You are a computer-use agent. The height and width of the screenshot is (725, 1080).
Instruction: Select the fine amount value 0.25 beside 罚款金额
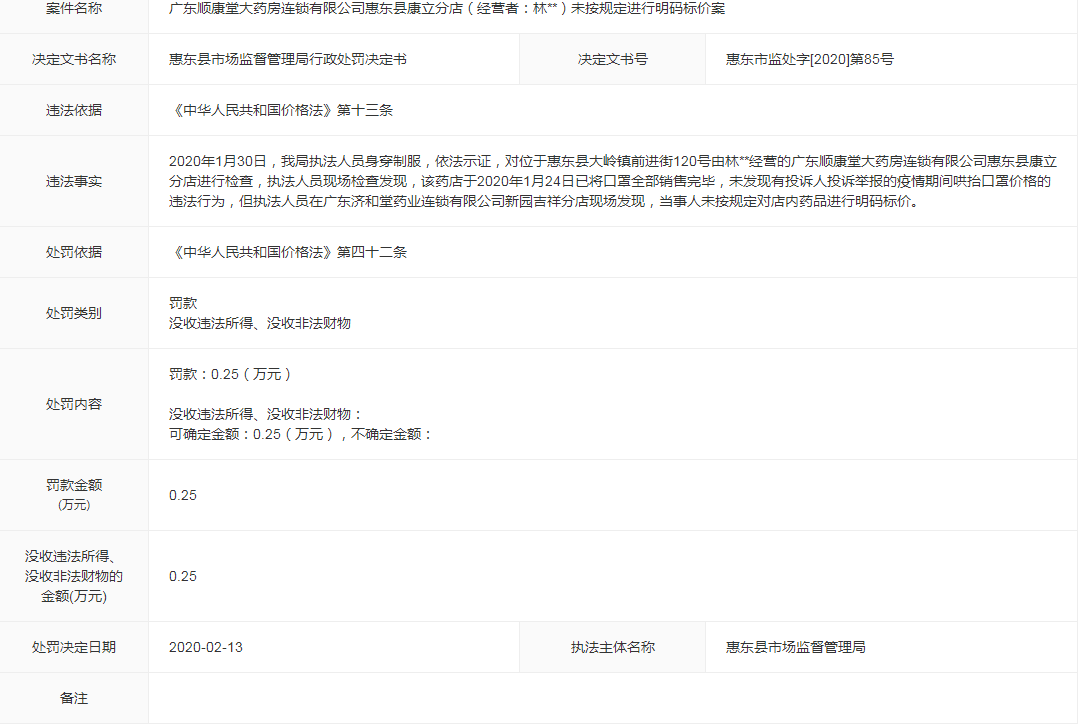(x=183, y=495)
